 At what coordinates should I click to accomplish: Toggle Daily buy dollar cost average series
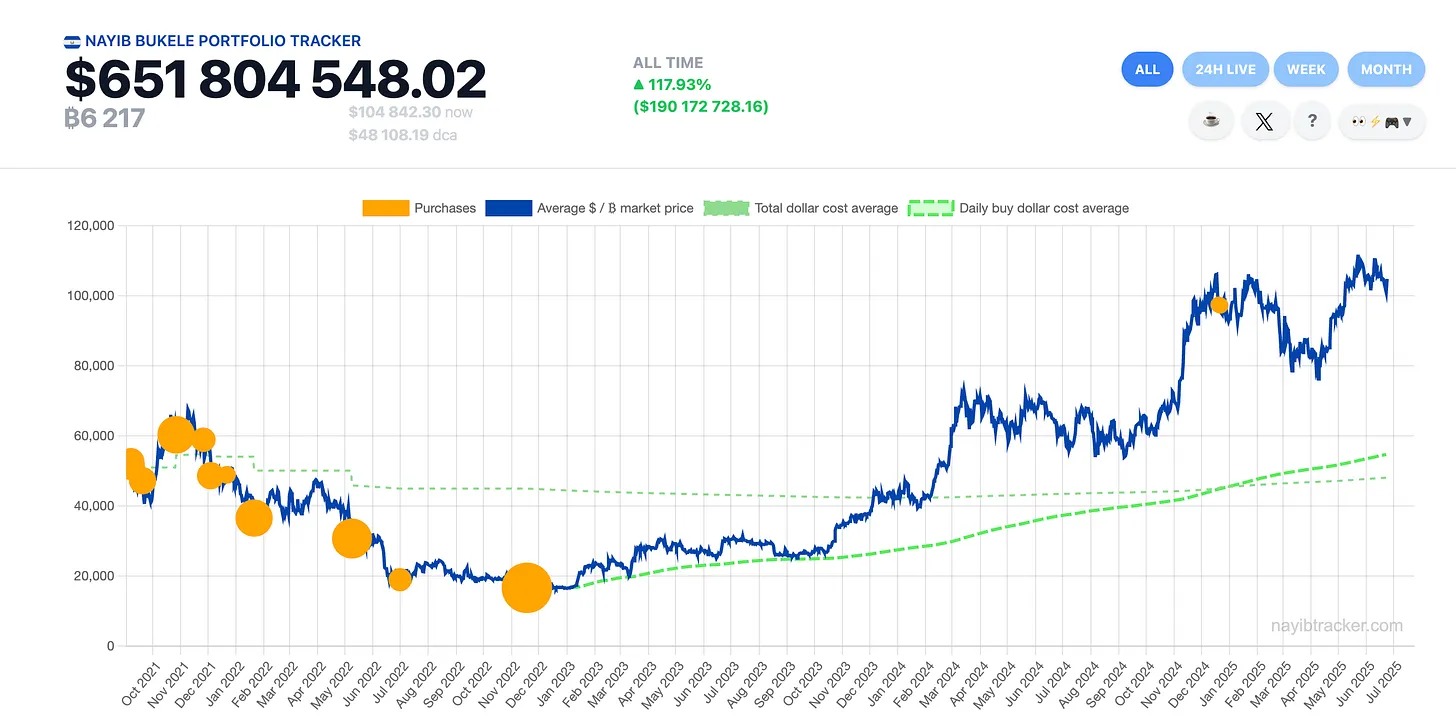click(1018, 208)
